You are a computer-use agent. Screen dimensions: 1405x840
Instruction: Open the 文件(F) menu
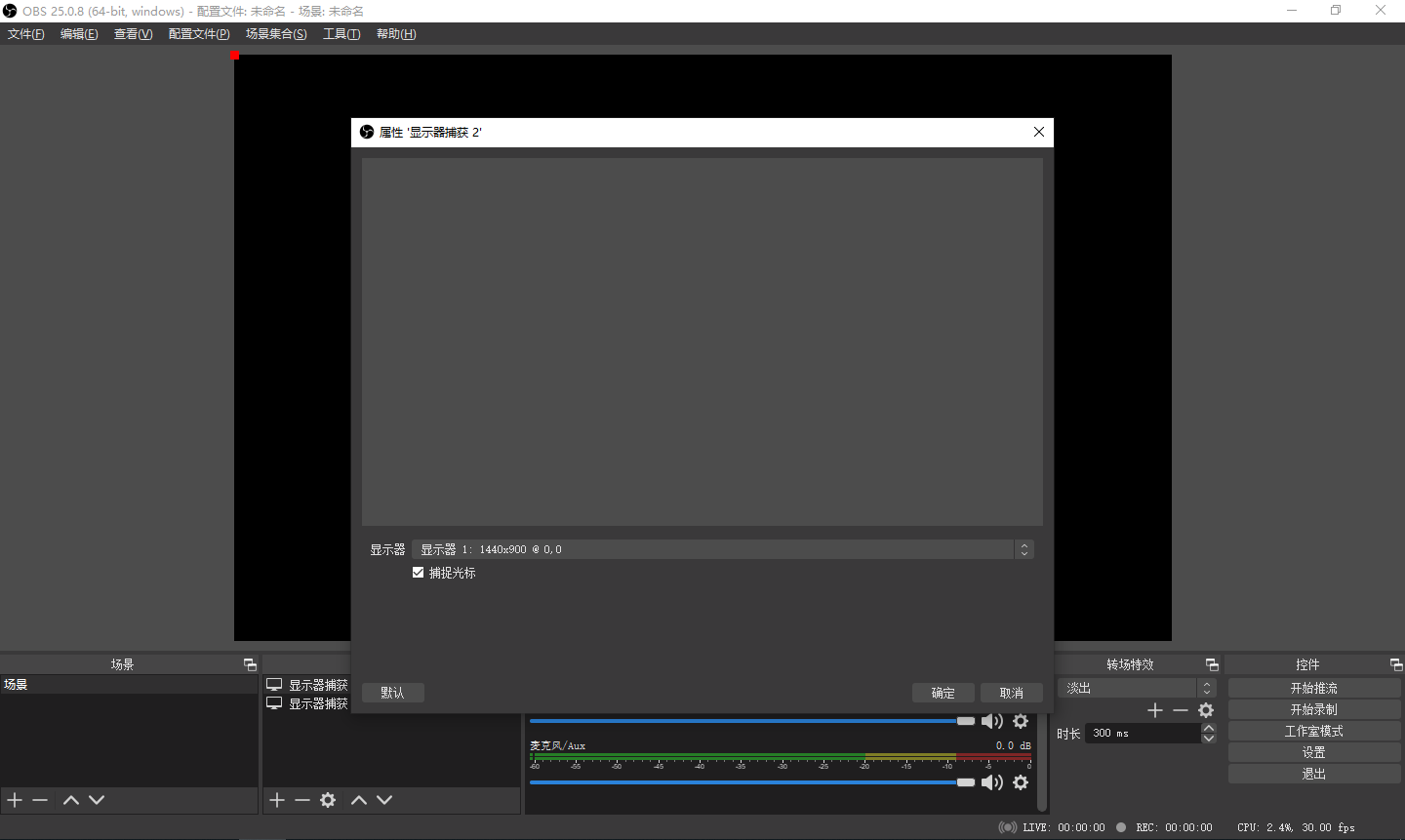(x=26, y=34)
